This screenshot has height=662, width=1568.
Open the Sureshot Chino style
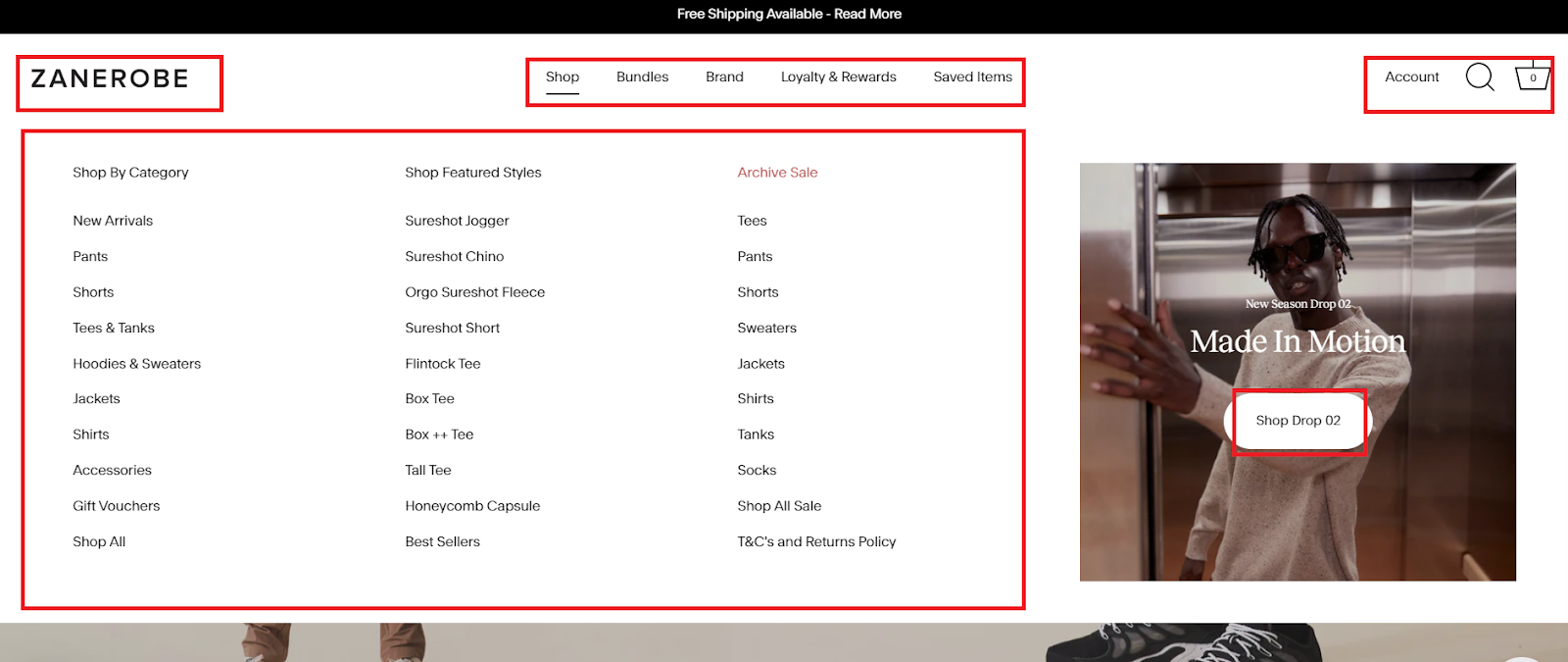455,256
